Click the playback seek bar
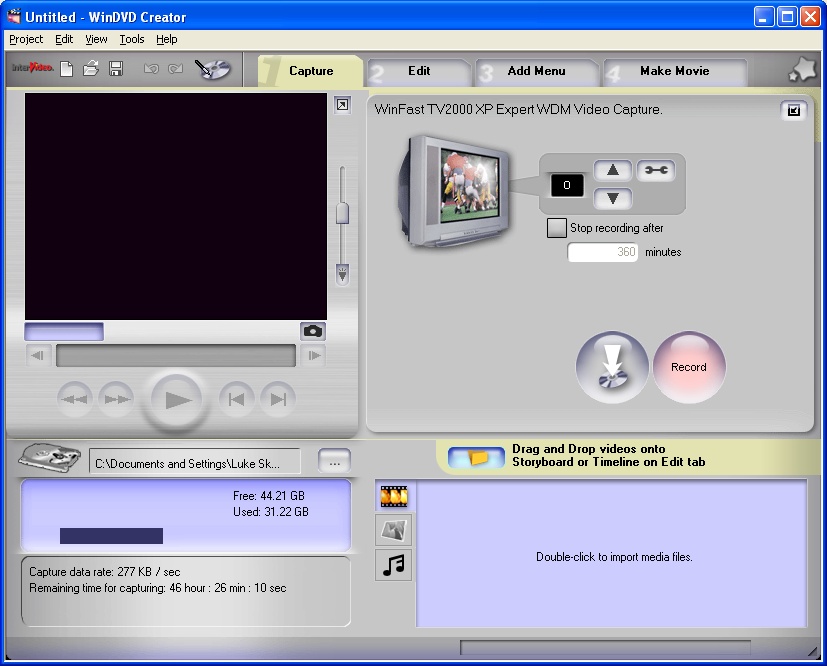This screenshot has height=666, width=827. tap(176, 355)
